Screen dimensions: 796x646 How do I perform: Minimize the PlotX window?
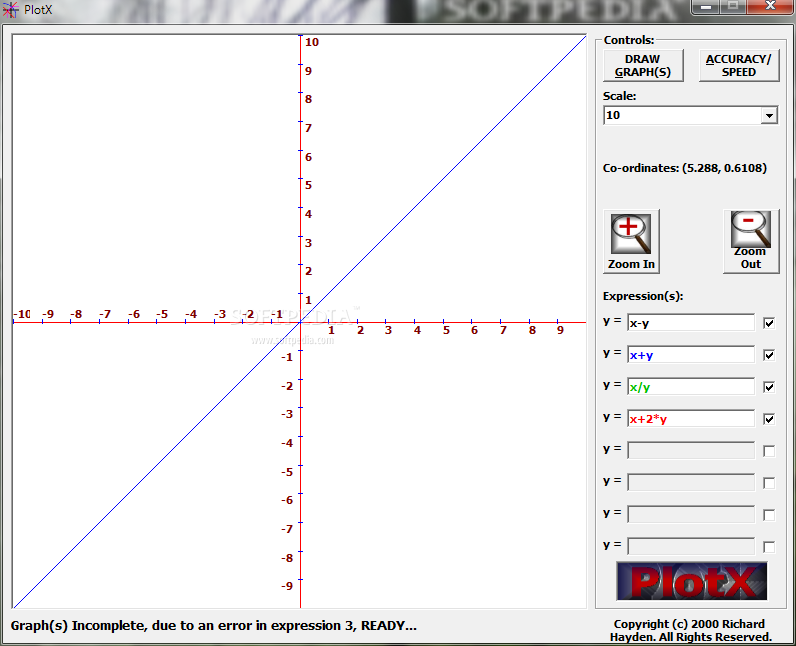(706, 7)
